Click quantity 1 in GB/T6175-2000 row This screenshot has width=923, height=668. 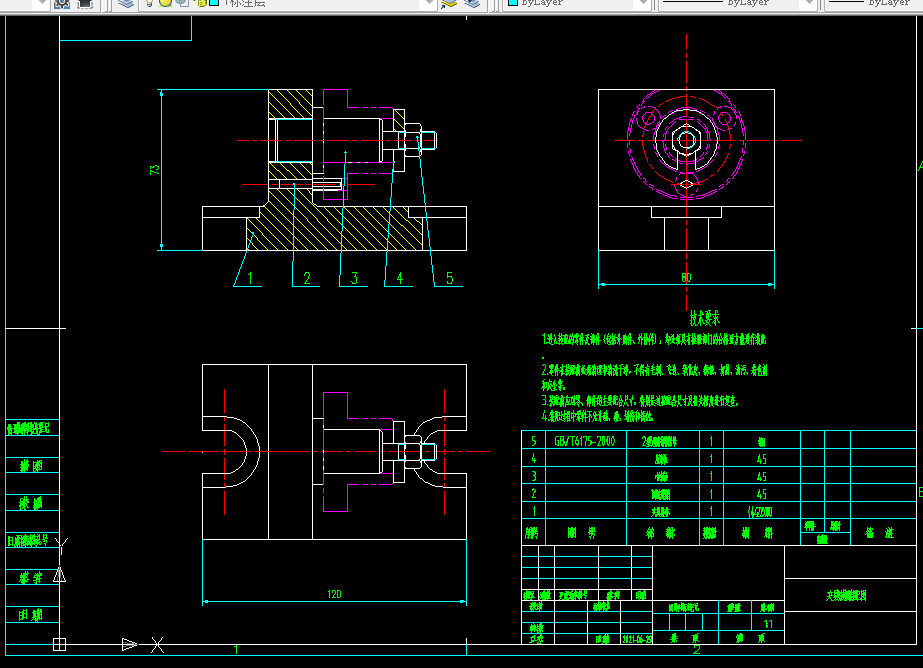tap(711, 441)
